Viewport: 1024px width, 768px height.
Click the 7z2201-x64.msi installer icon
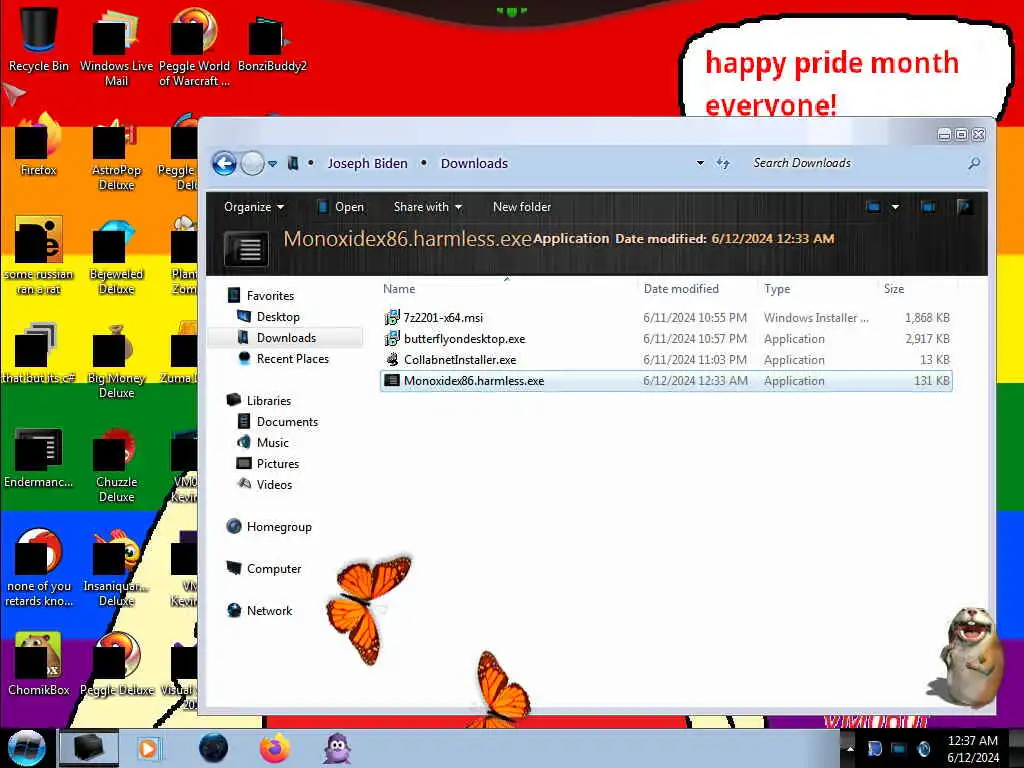392,318
